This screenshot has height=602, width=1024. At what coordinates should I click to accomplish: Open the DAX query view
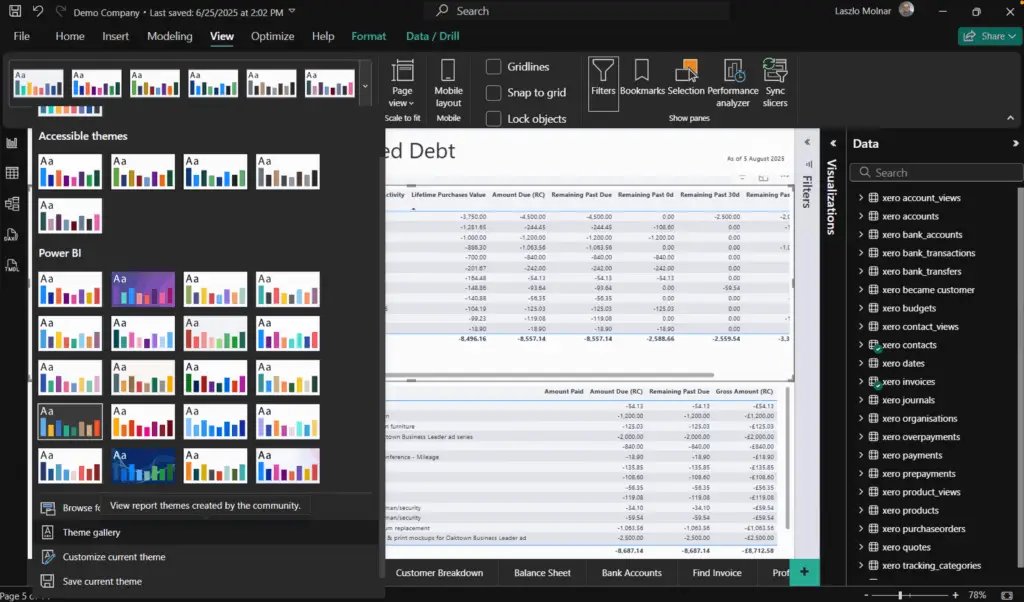[12, 233]
